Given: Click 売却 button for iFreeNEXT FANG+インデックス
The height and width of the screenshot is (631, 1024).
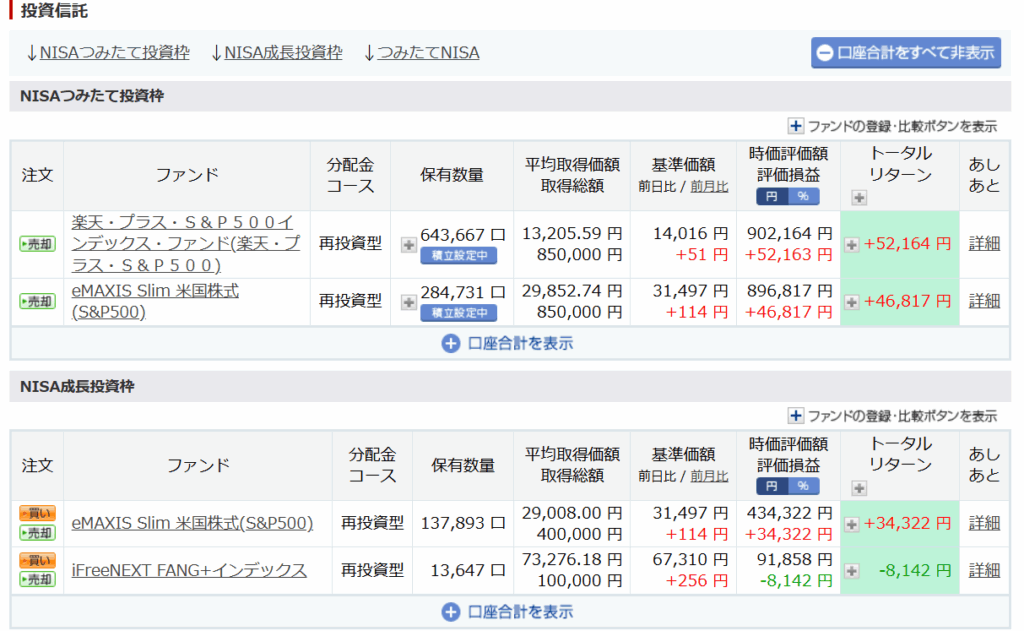Looking at the screenshot, I should pos(37,579).
